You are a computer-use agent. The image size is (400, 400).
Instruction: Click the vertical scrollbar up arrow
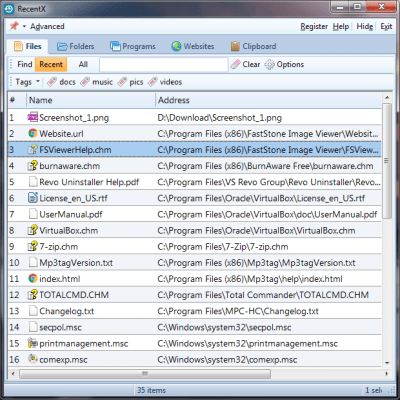(387, 98)
